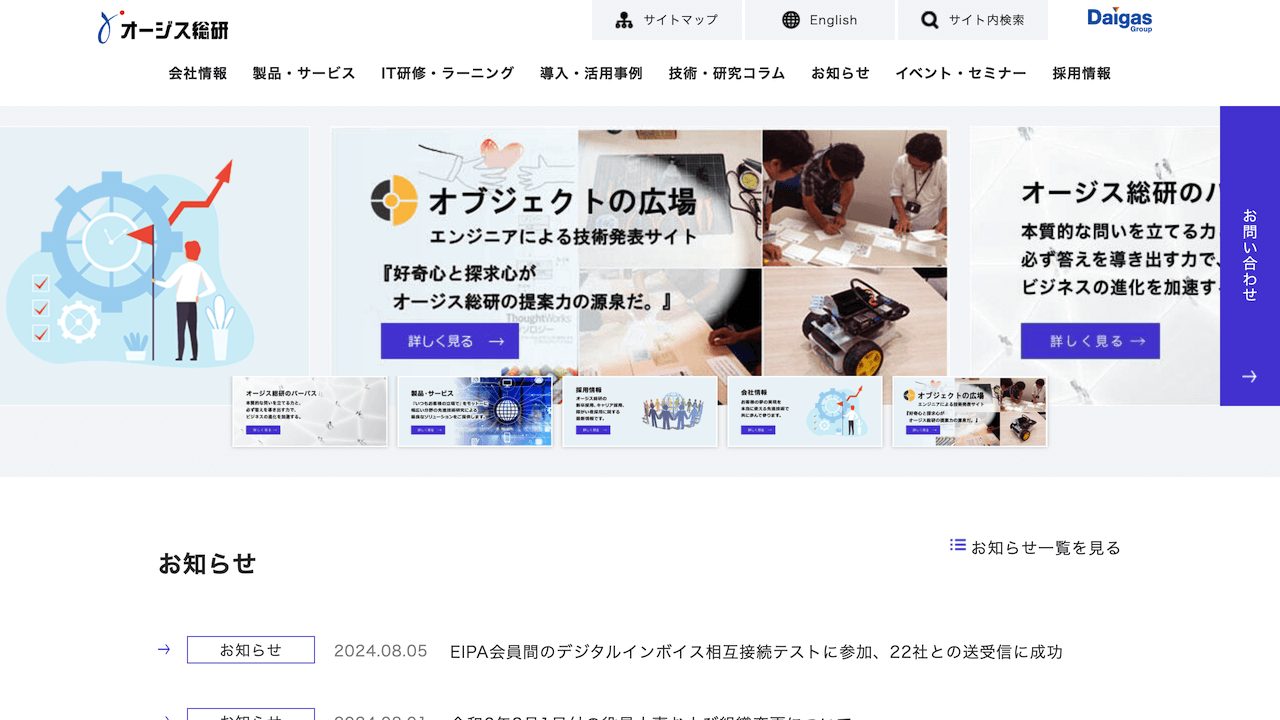The width and height of the screenshot is (1280, 720).
Task: Click the arrow on the お問い合わせ sidebar
Action: click(x=1249, y=377)
